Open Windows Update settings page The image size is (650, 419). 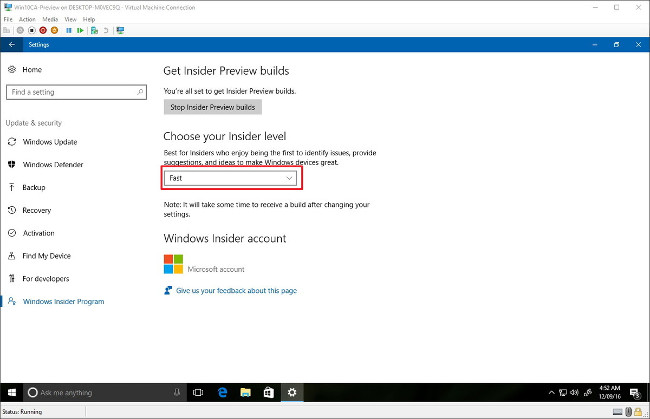coord(50,142)
